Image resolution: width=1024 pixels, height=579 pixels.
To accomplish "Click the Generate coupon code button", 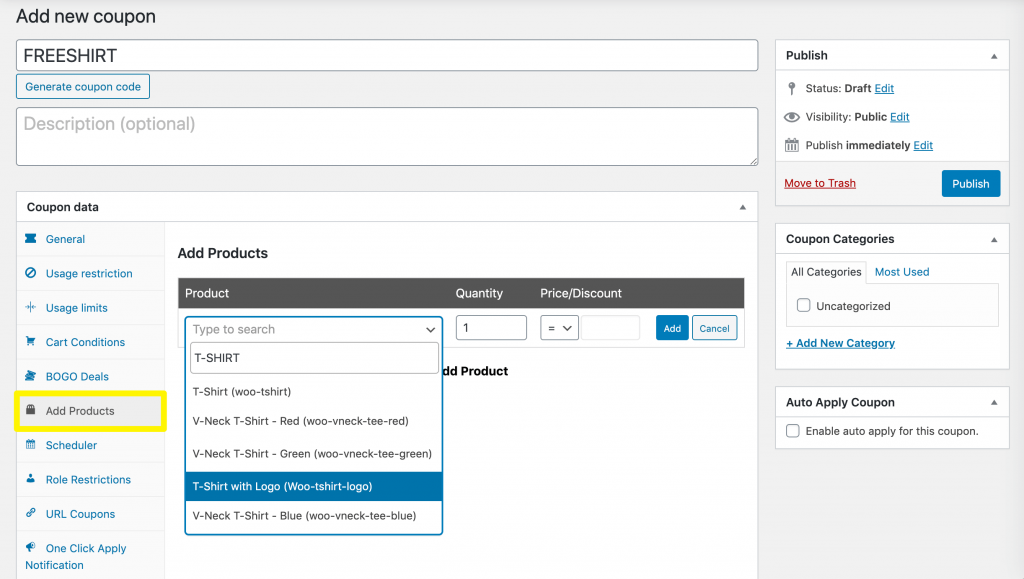I will point(83,87).
